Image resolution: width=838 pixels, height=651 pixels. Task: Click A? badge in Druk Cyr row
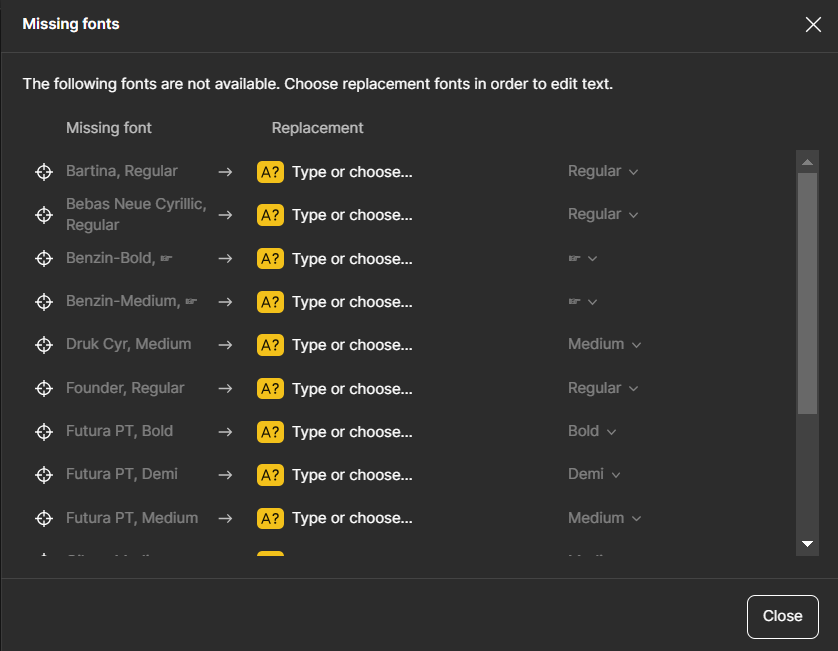pyautogui.click(x=270, y=345)
